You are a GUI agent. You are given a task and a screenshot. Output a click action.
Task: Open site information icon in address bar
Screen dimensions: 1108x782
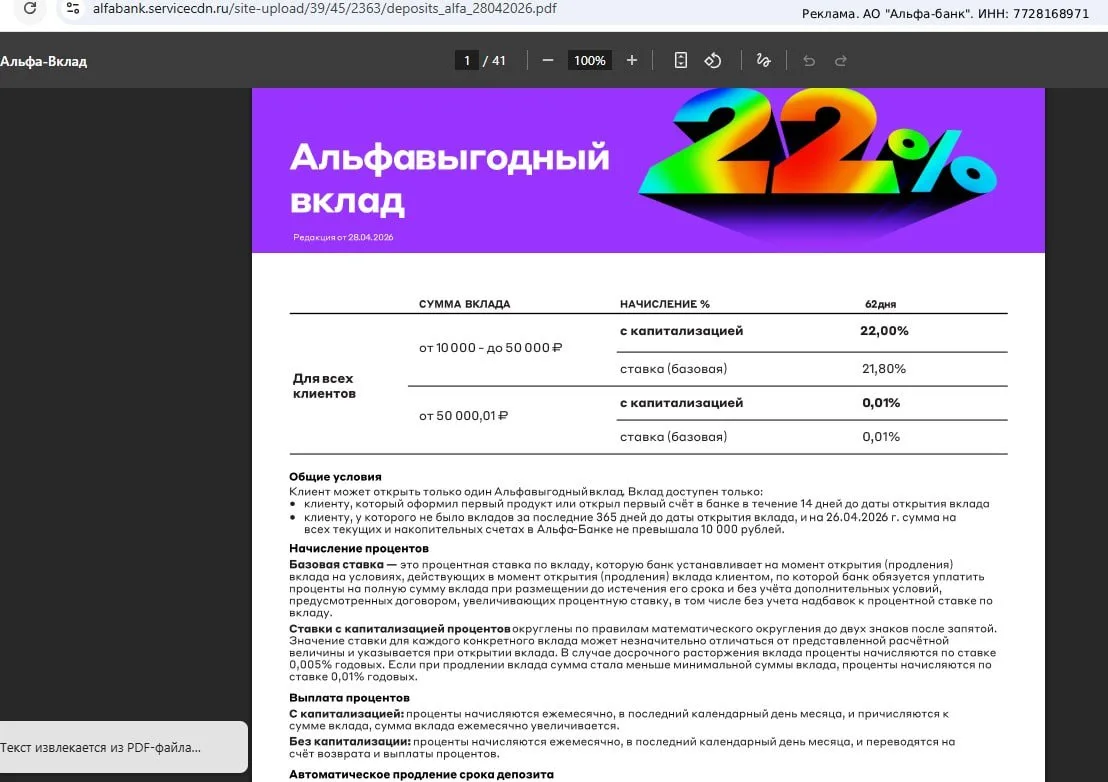[x=72, y=8]
